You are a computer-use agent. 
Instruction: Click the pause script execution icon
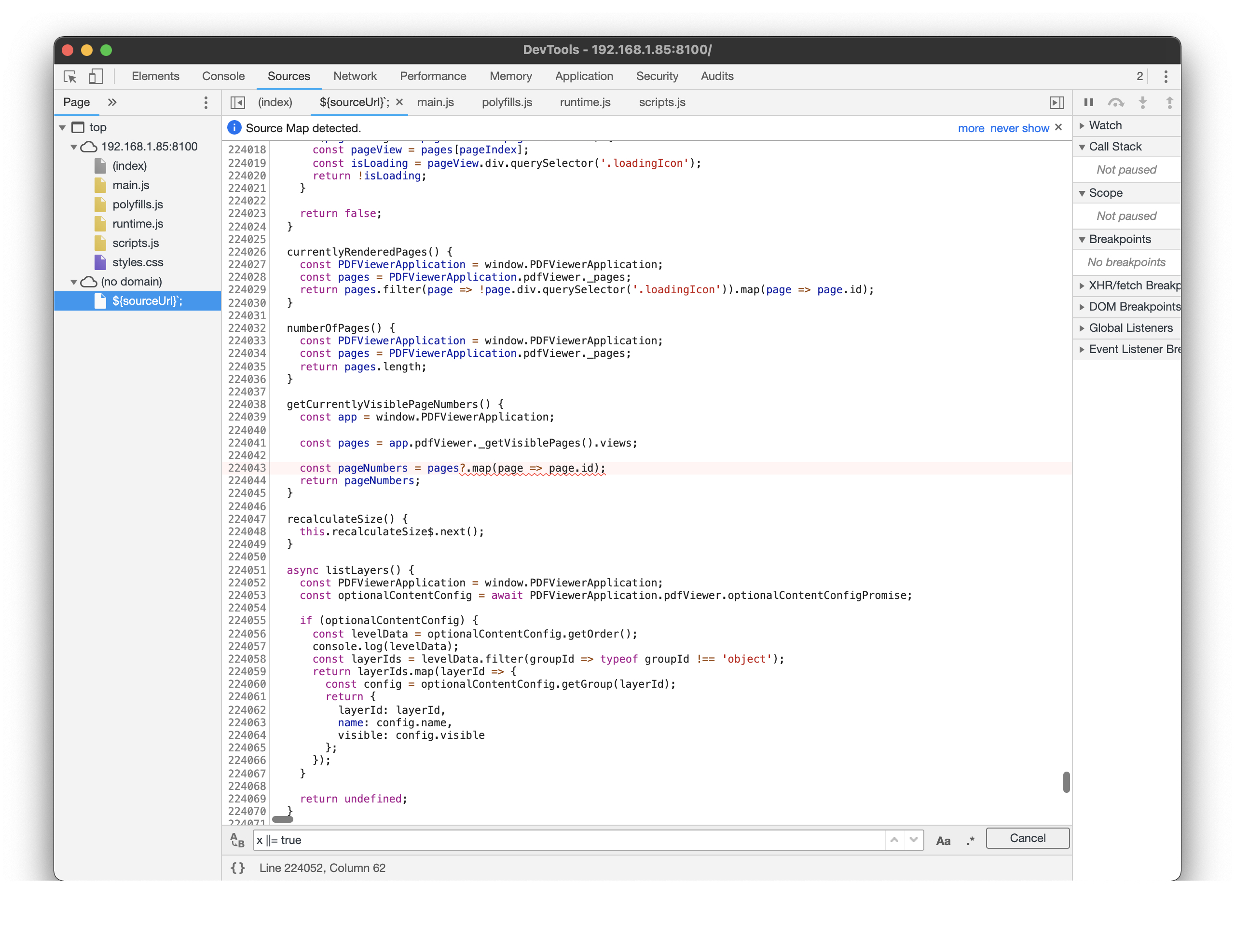[x=1089, y=102]
